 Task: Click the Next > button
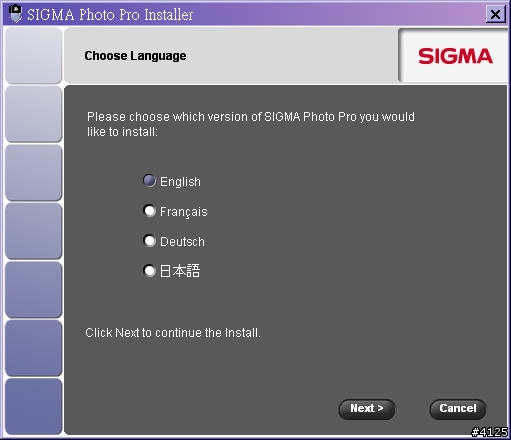(367, 409)
